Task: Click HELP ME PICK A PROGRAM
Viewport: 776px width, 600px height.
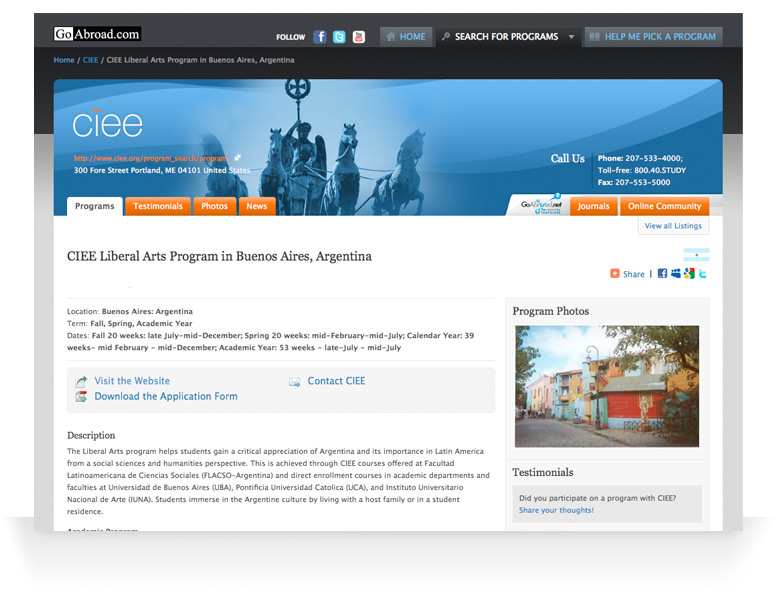Action: coord(653,37)
